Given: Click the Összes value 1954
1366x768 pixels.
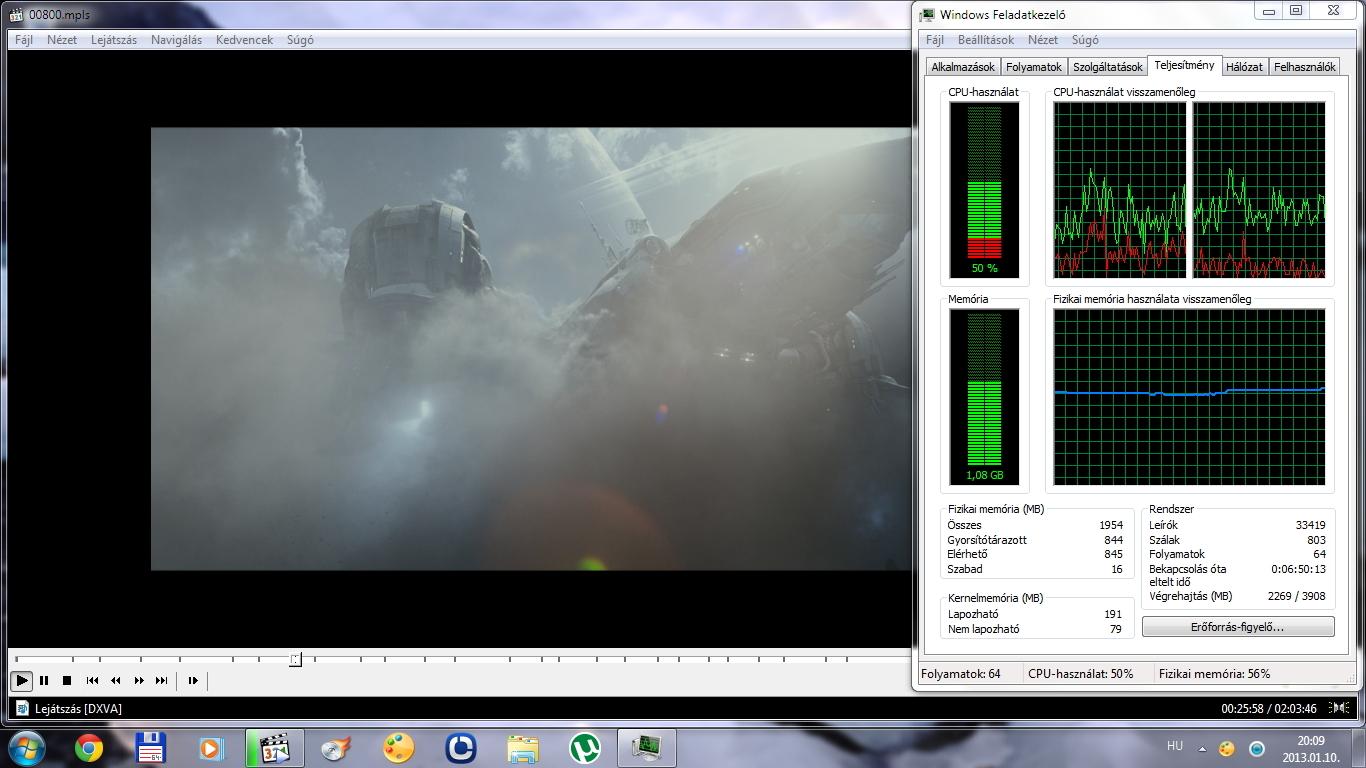Looking at the screenshot, I should pos(1110,525).
